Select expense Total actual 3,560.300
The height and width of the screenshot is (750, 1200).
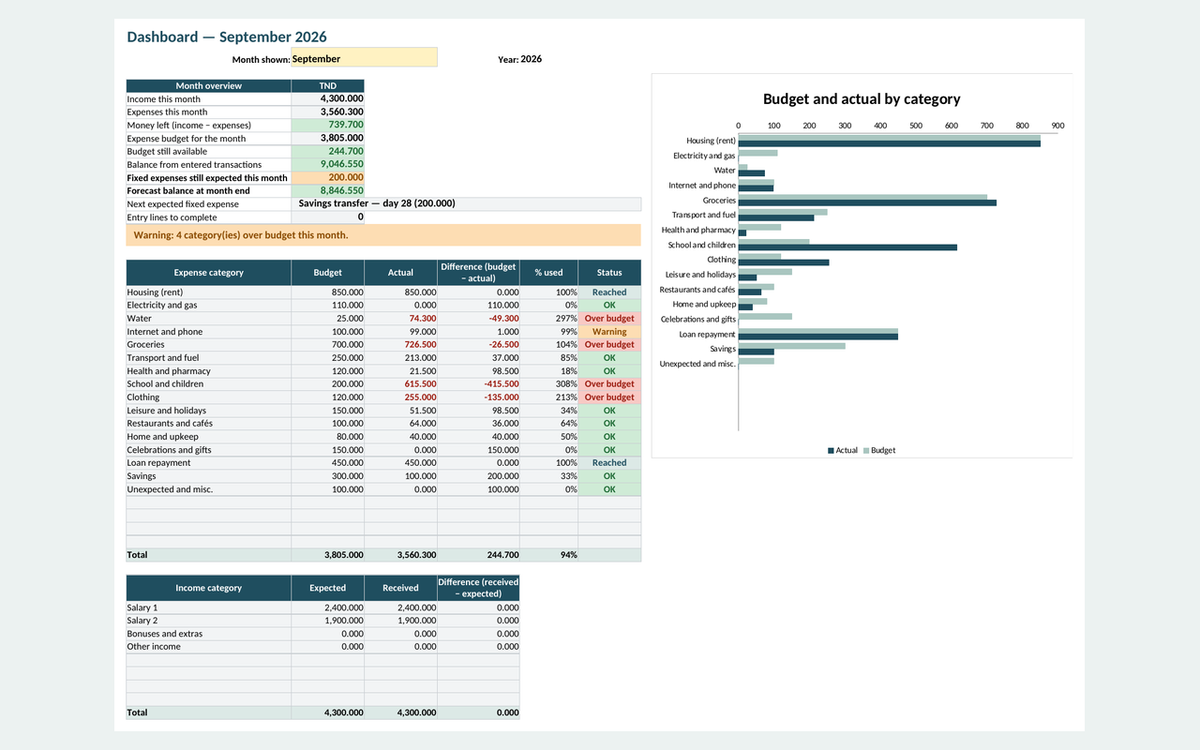tap(401, 554)
